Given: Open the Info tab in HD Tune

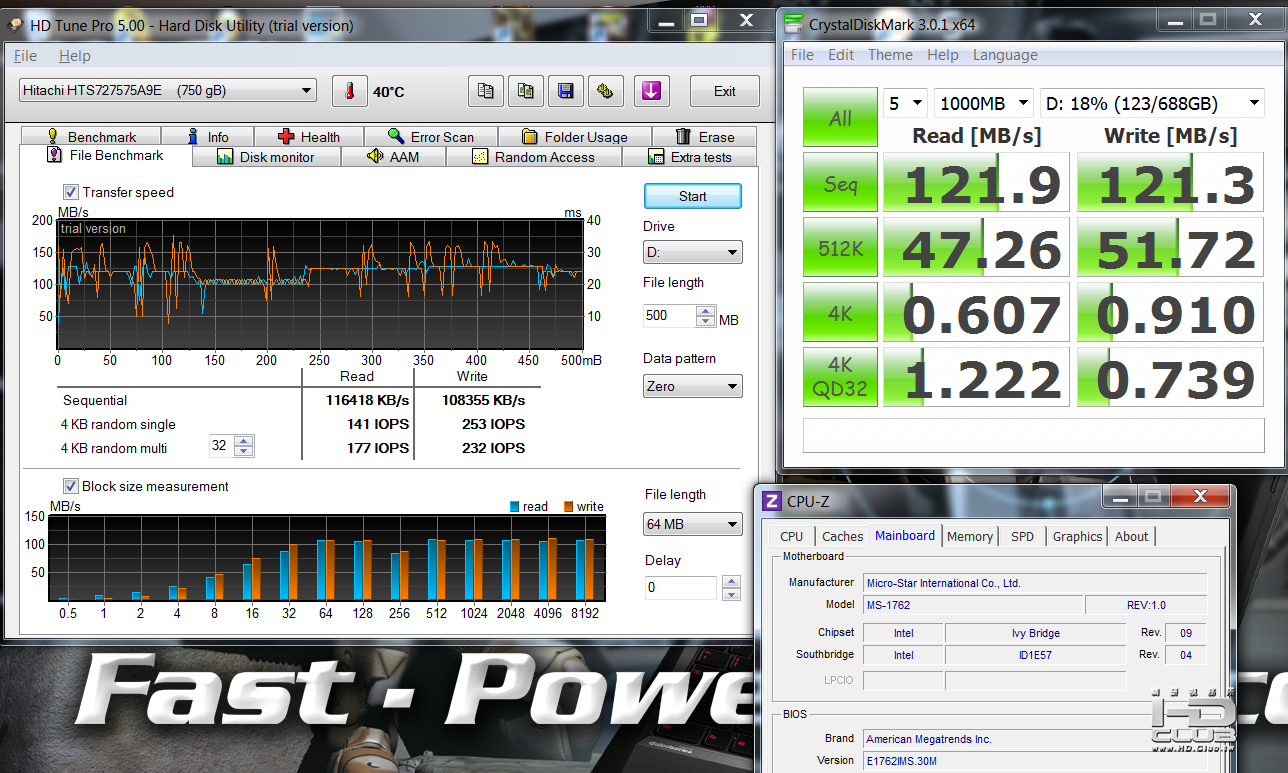Looking at the screenshot, I should [x=208, y=137].
